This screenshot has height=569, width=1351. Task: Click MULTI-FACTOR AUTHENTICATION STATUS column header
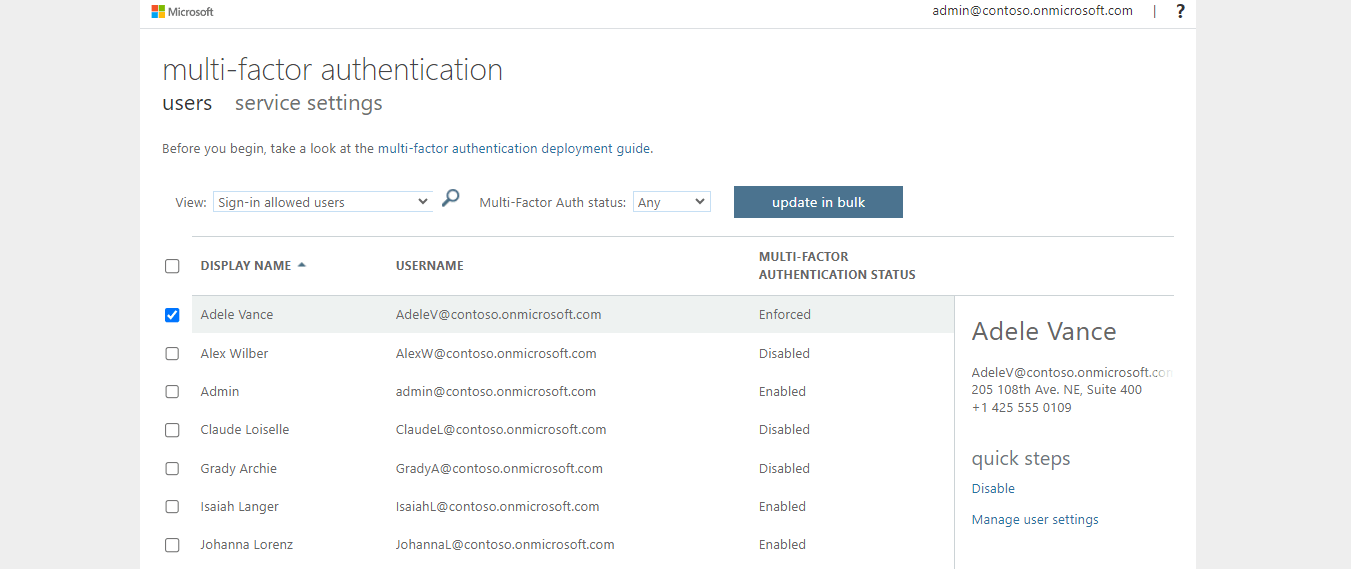click(x=837, y=266)
